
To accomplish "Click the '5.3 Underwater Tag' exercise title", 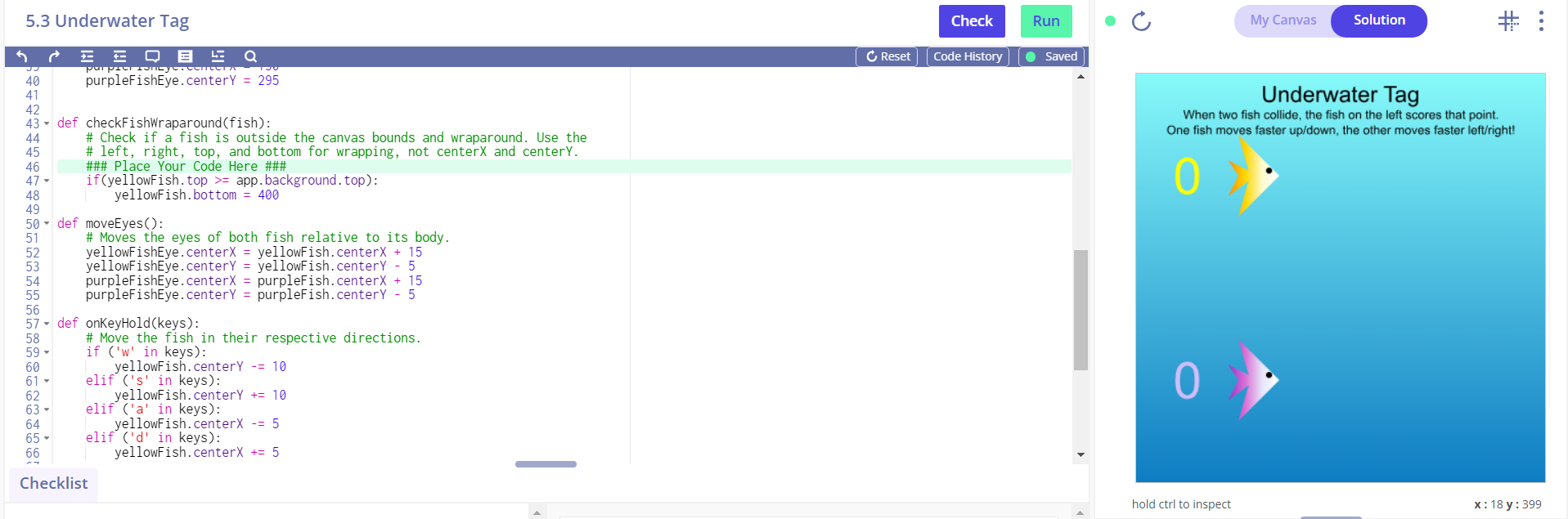I will [107, 21].
